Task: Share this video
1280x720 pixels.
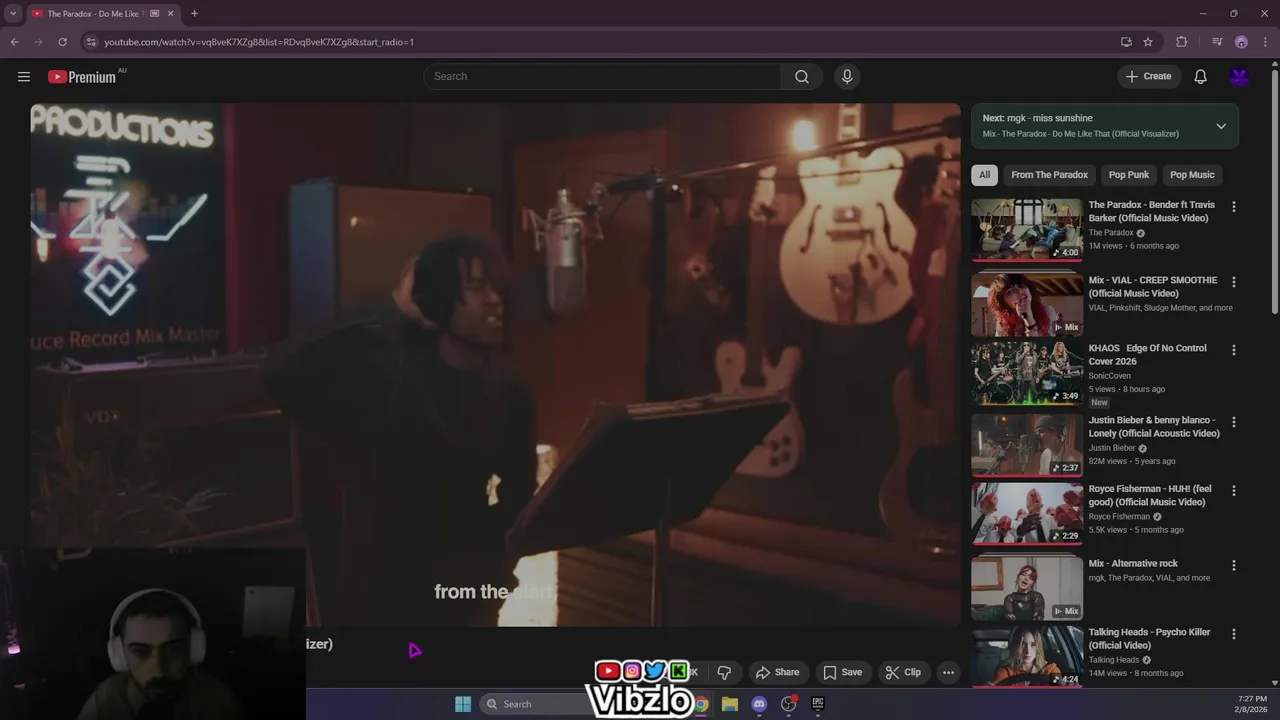Action: 777,672
